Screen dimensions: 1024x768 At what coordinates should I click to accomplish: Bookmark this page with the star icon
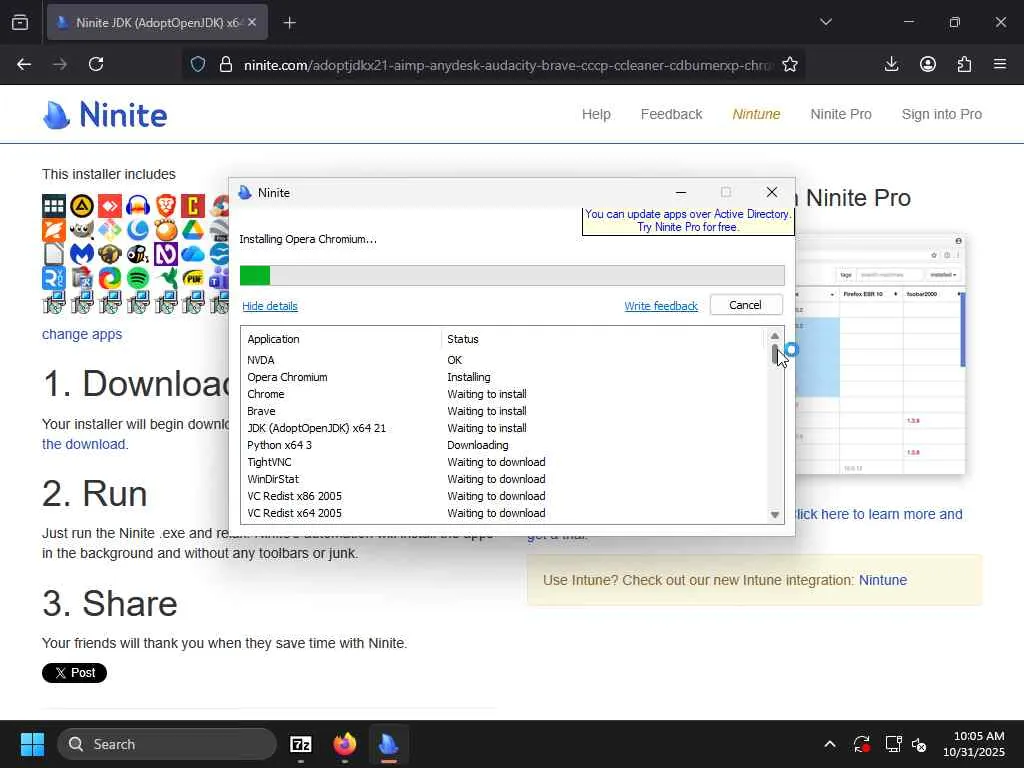[790, 64]
